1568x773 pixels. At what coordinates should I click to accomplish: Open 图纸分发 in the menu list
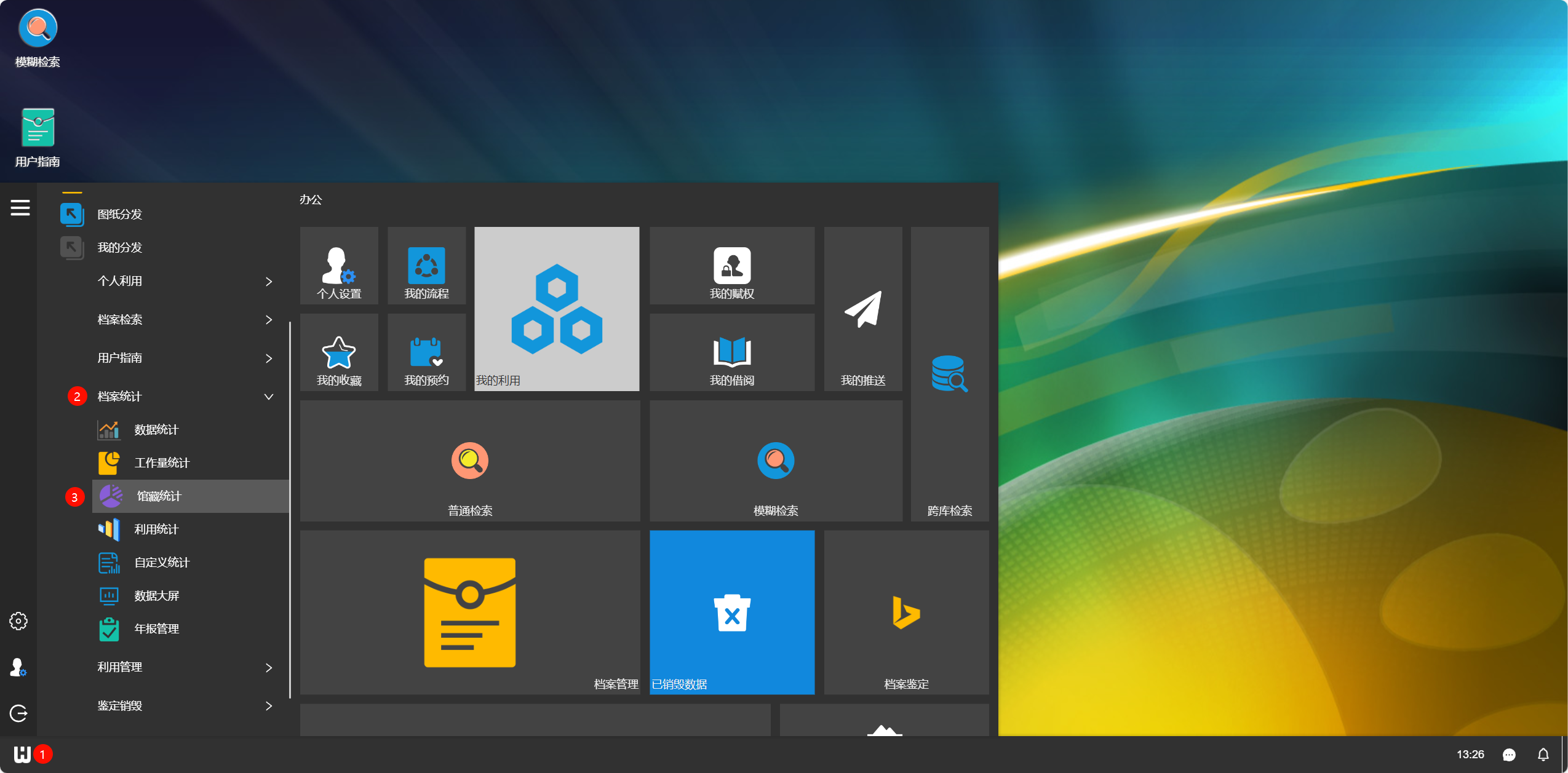pos(119,215)
